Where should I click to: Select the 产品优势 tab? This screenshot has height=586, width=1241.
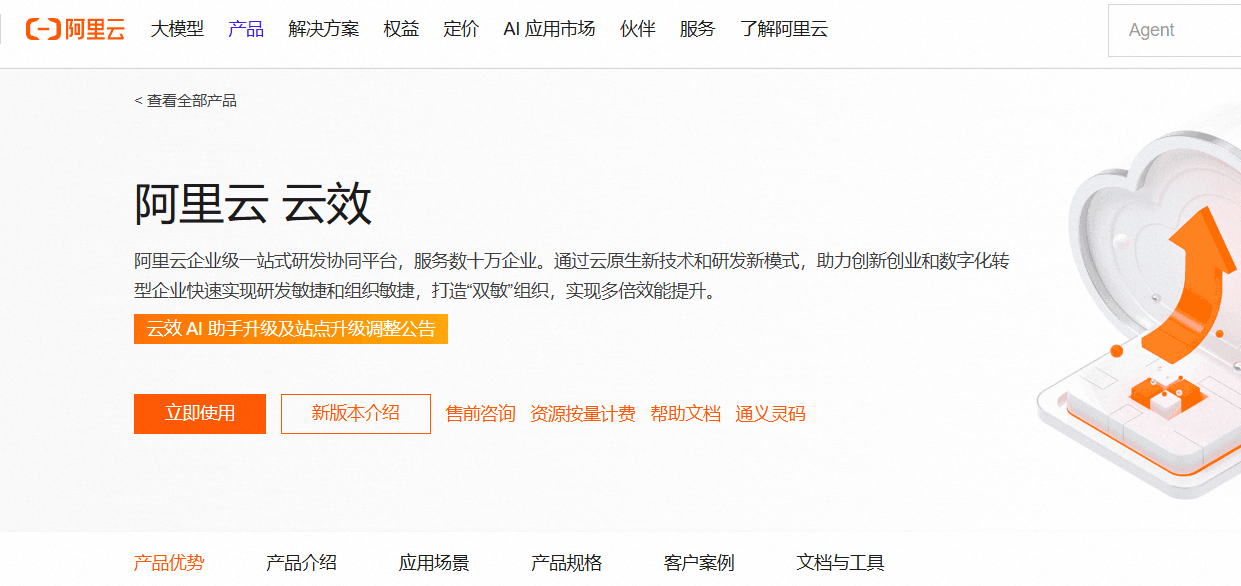pyautogui.click(x=169, y=563)
